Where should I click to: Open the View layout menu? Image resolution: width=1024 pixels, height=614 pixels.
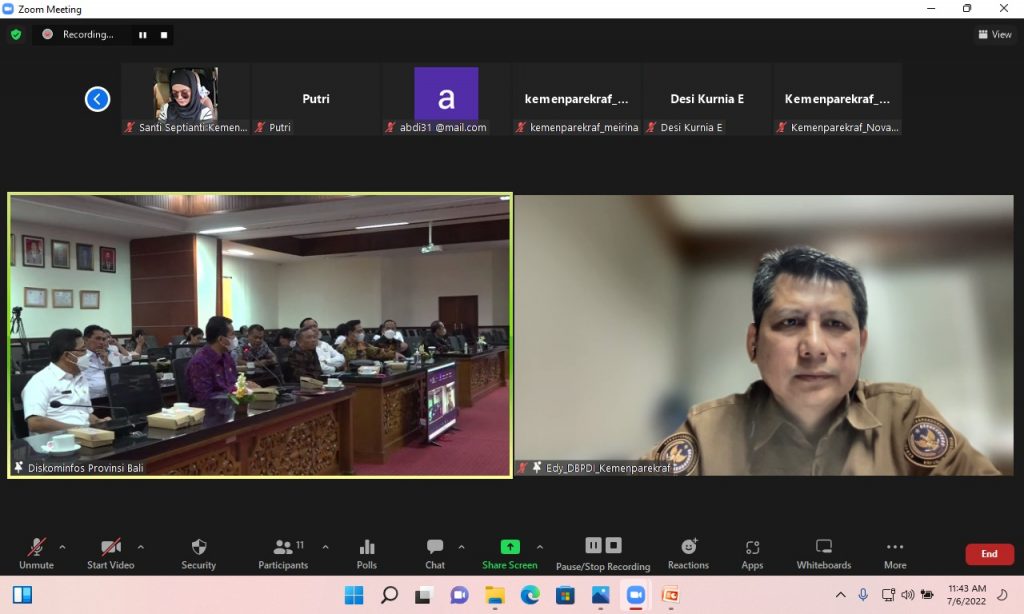point(995,35)
